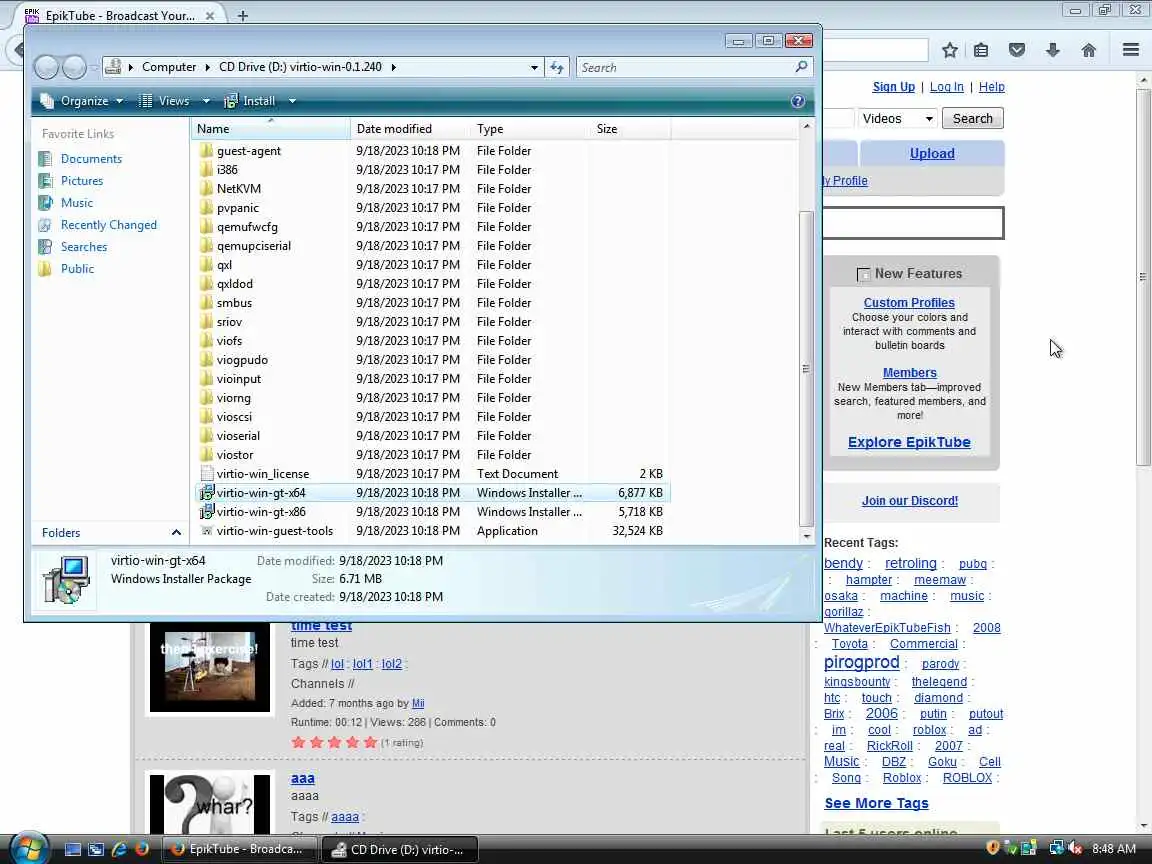The width and height of the screenshot is (1152, 864).
Task: Launch Internet Explorer from quick launch
Action: tap(119, 849)
